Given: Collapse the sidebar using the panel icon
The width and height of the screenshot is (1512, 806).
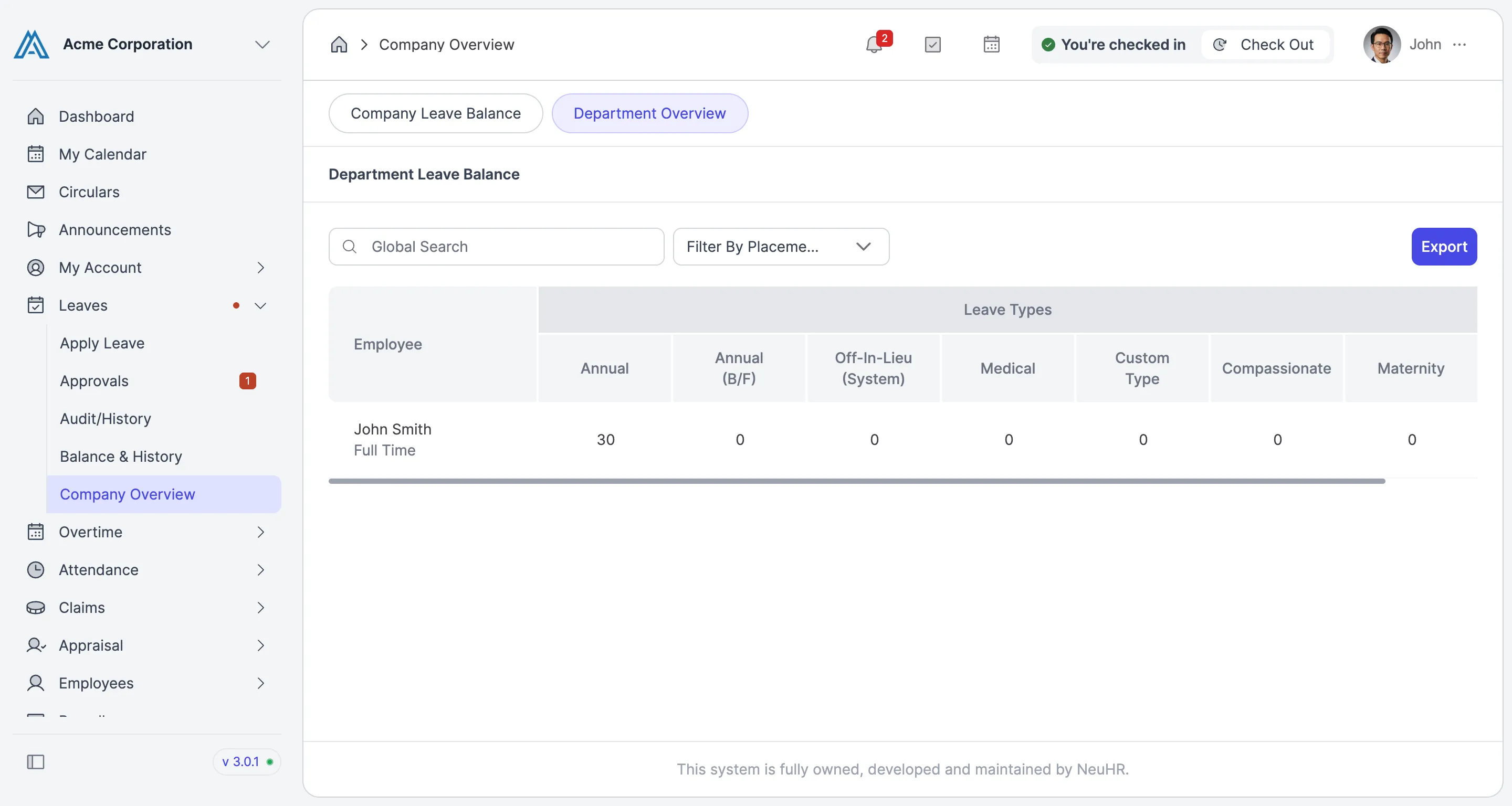Looking at the screenshot, I should point(36,761).
